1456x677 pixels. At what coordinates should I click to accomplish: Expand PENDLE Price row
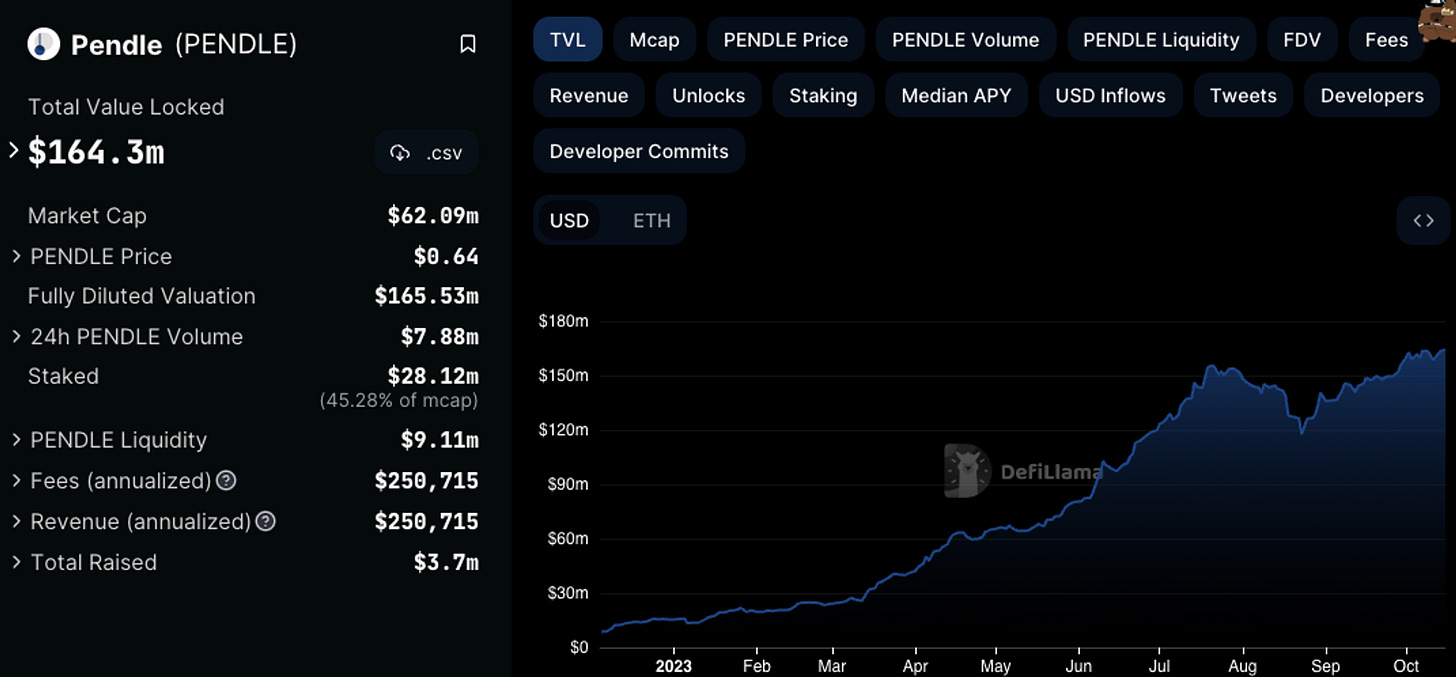pyautogui.click(x=16, y=257)
